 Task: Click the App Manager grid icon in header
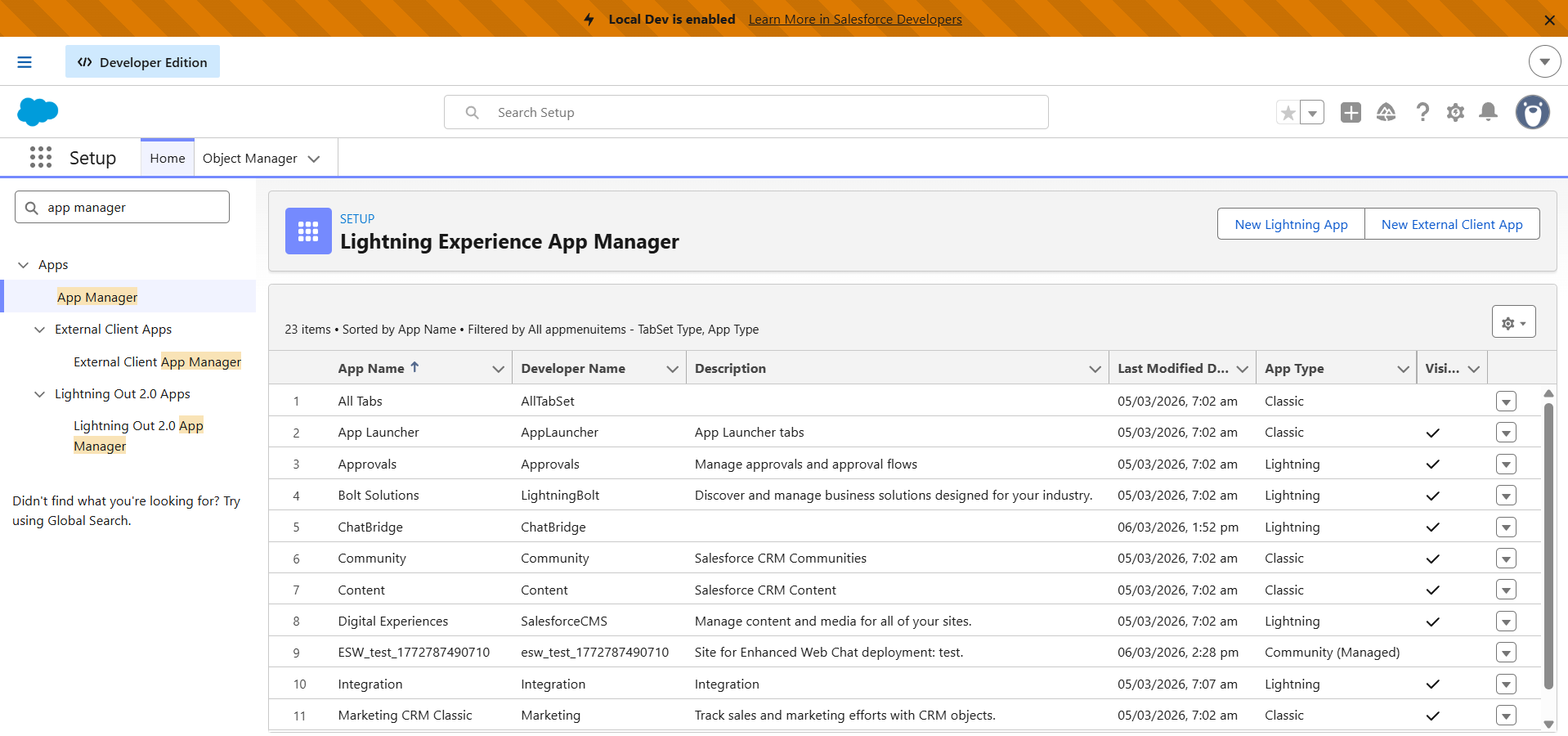pyautogui.click(x=308, y=231)
